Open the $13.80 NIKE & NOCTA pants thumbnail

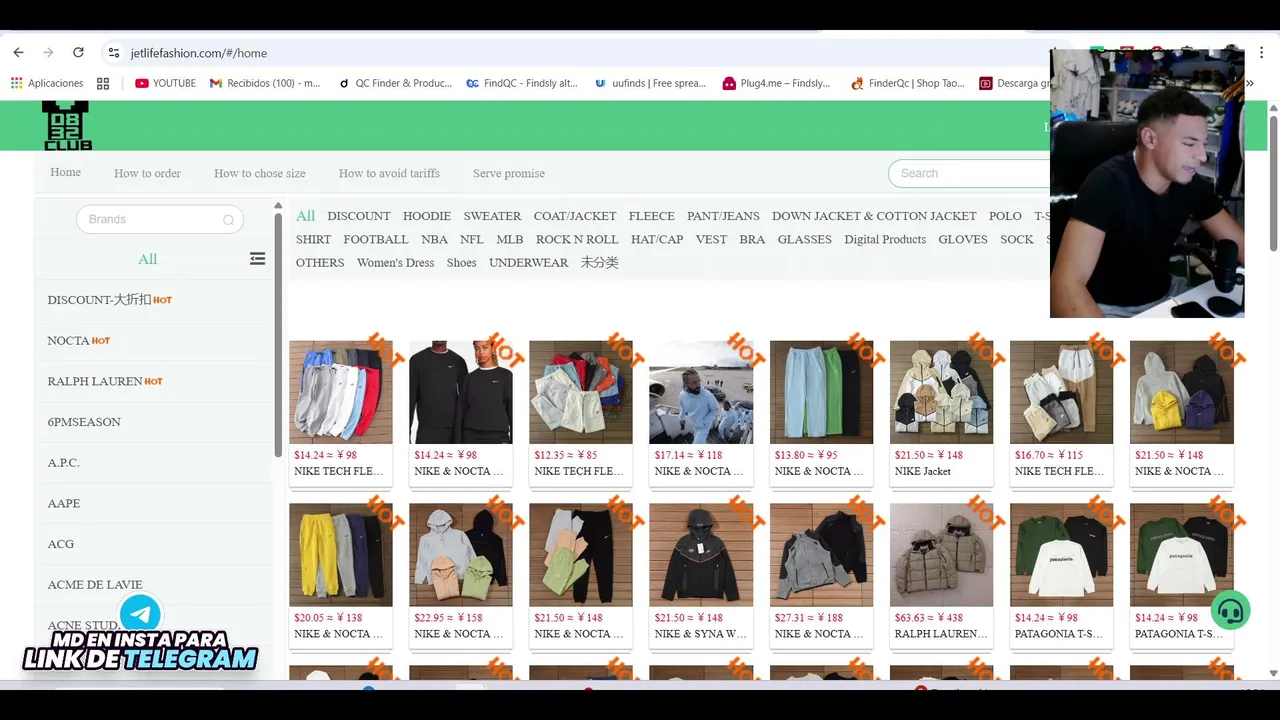pyautogui.click(x=821, y=392)
